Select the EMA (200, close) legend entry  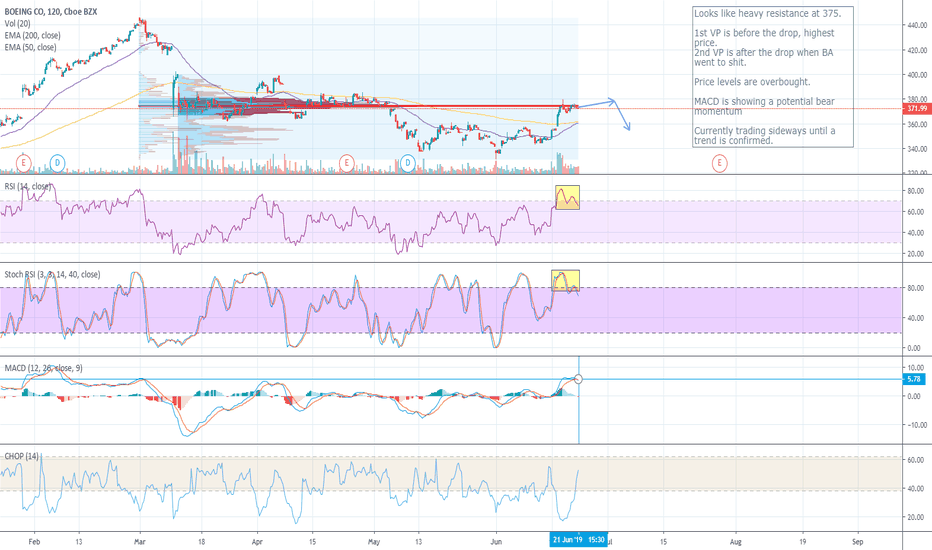click(x=32, y=35)
